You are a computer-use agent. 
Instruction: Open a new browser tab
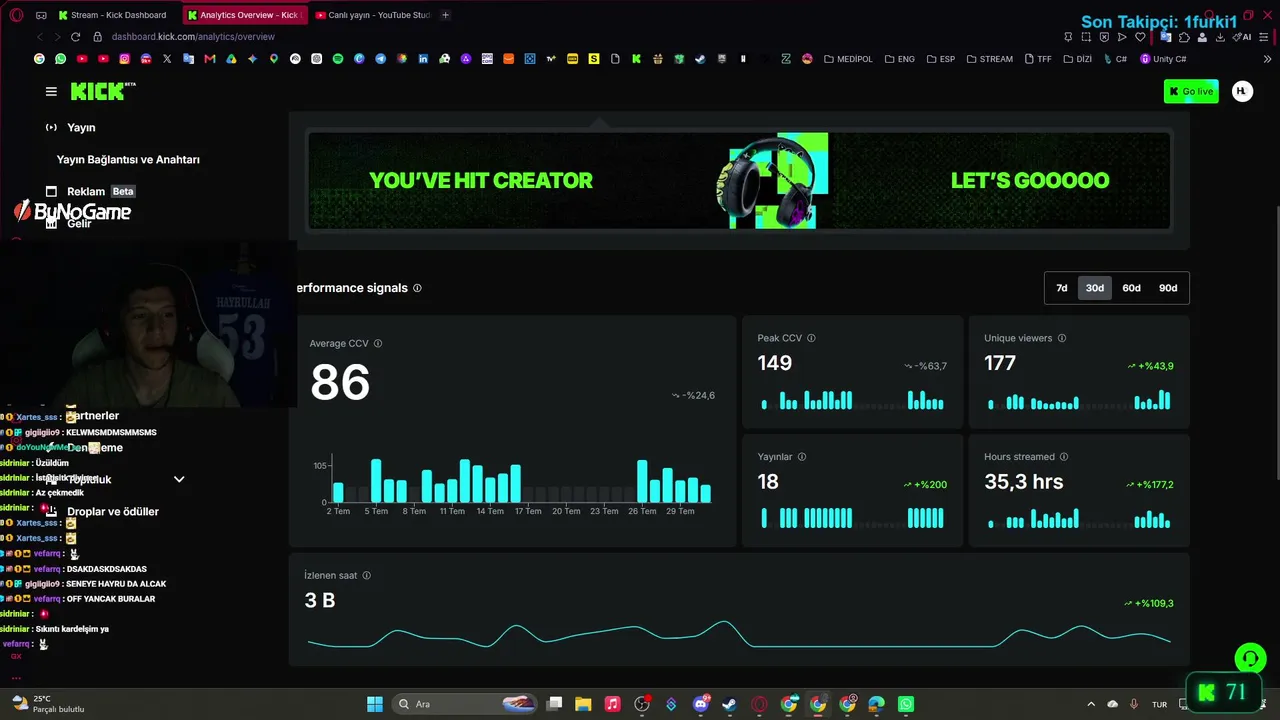(445, 15)
